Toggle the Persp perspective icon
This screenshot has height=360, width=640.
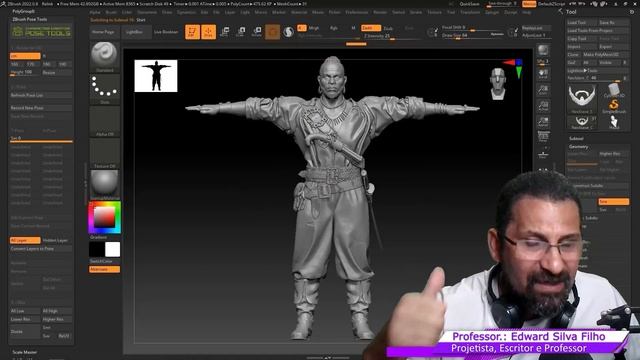(543, 137)
